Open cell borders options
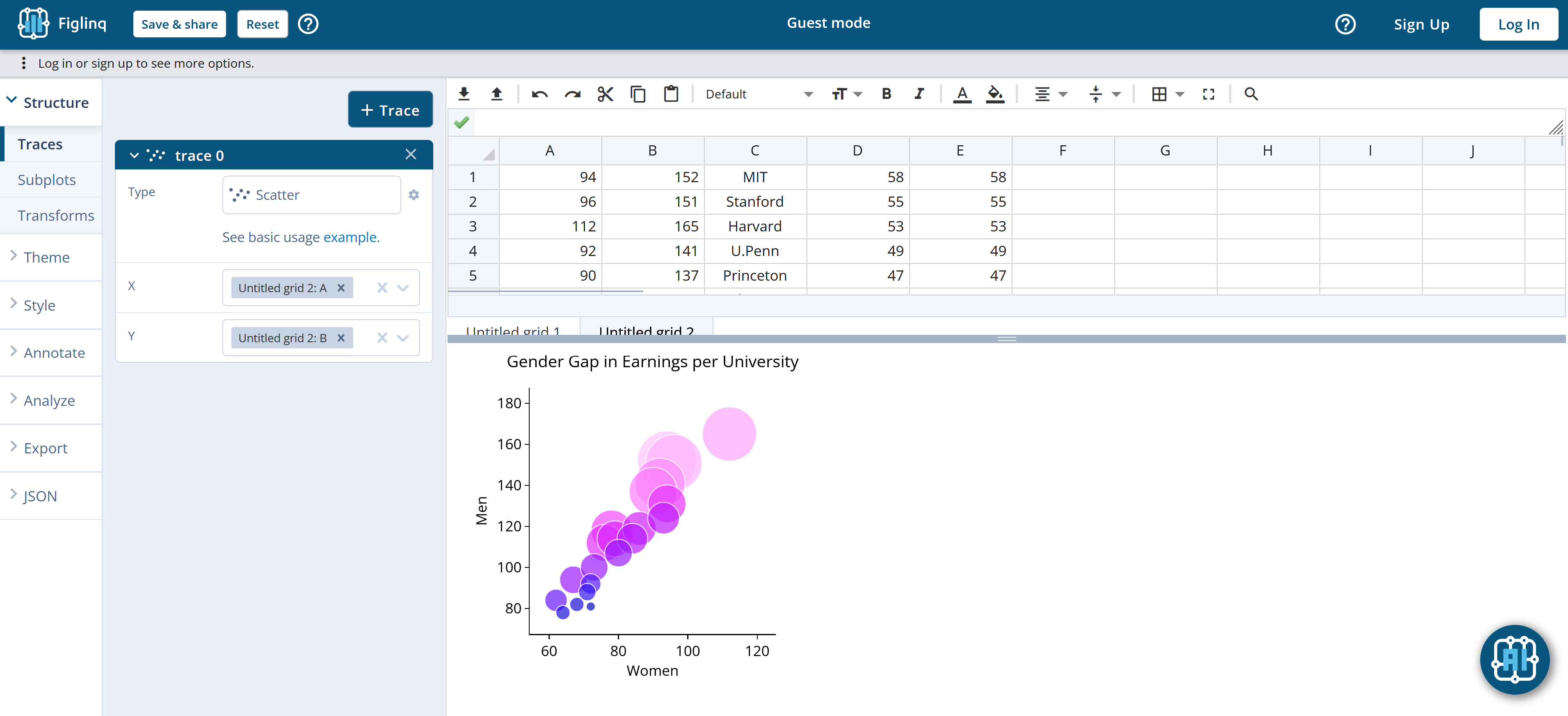 [1168, 94]
